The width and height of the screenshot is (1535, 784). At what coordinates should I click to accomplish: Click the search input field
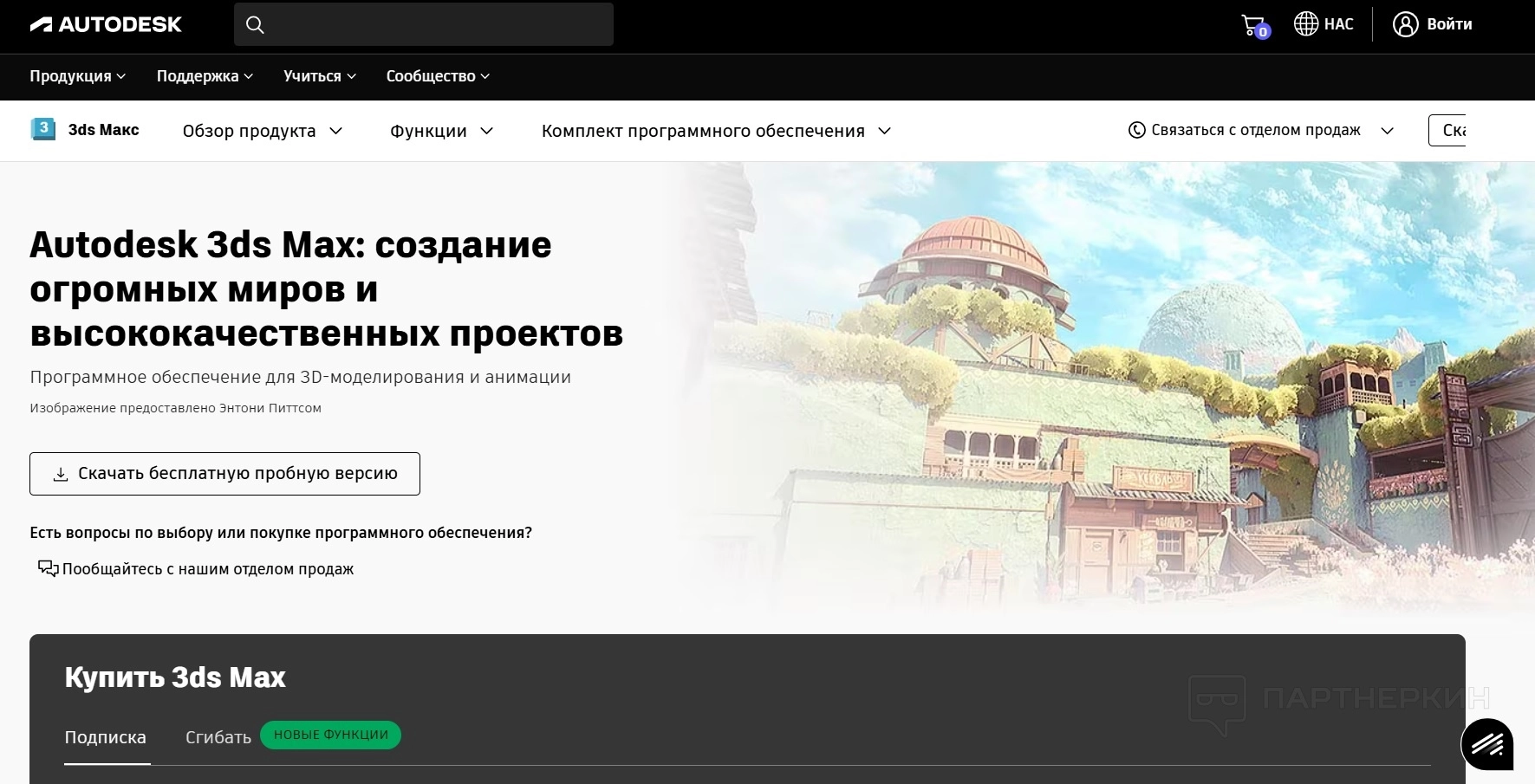click(x=424, y=24)
